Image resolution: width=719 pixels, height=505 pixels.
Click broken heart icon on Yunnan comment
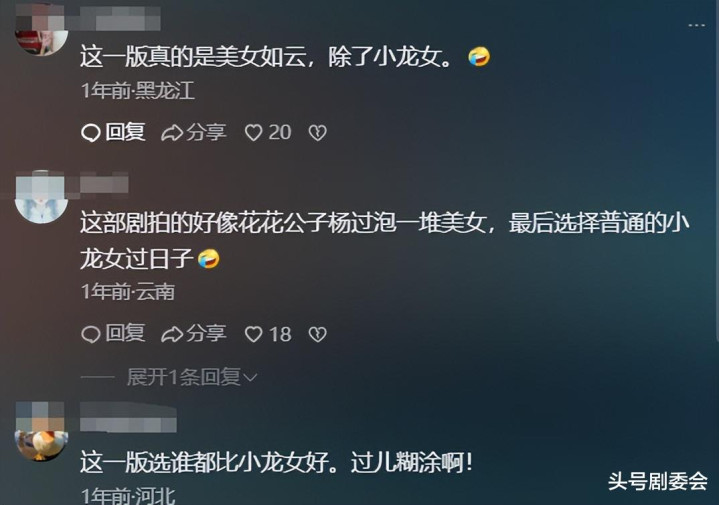coord(317,334)
